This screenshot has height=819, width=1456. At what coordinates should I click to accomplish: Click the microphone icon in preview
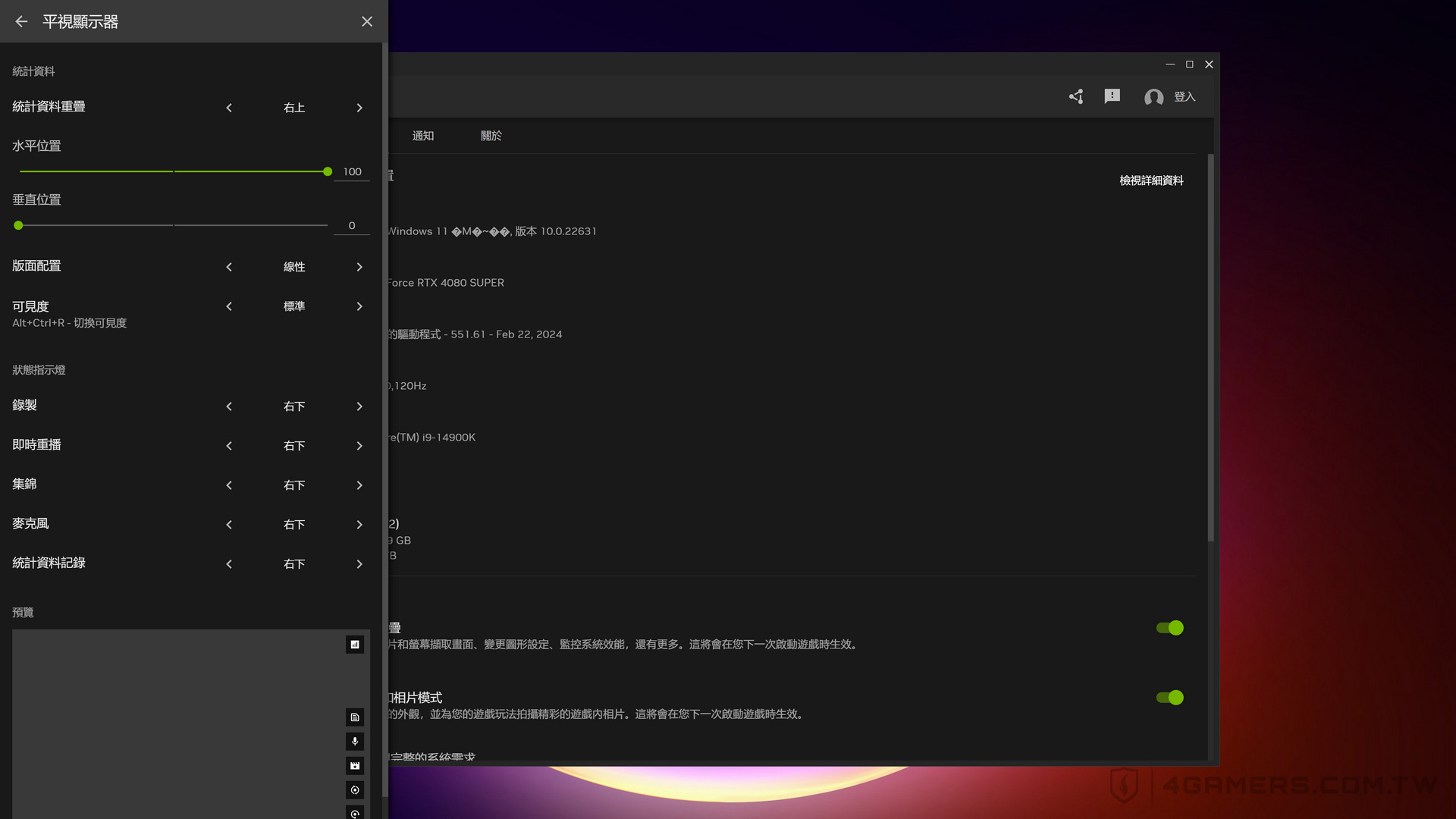tap(355, 742)
